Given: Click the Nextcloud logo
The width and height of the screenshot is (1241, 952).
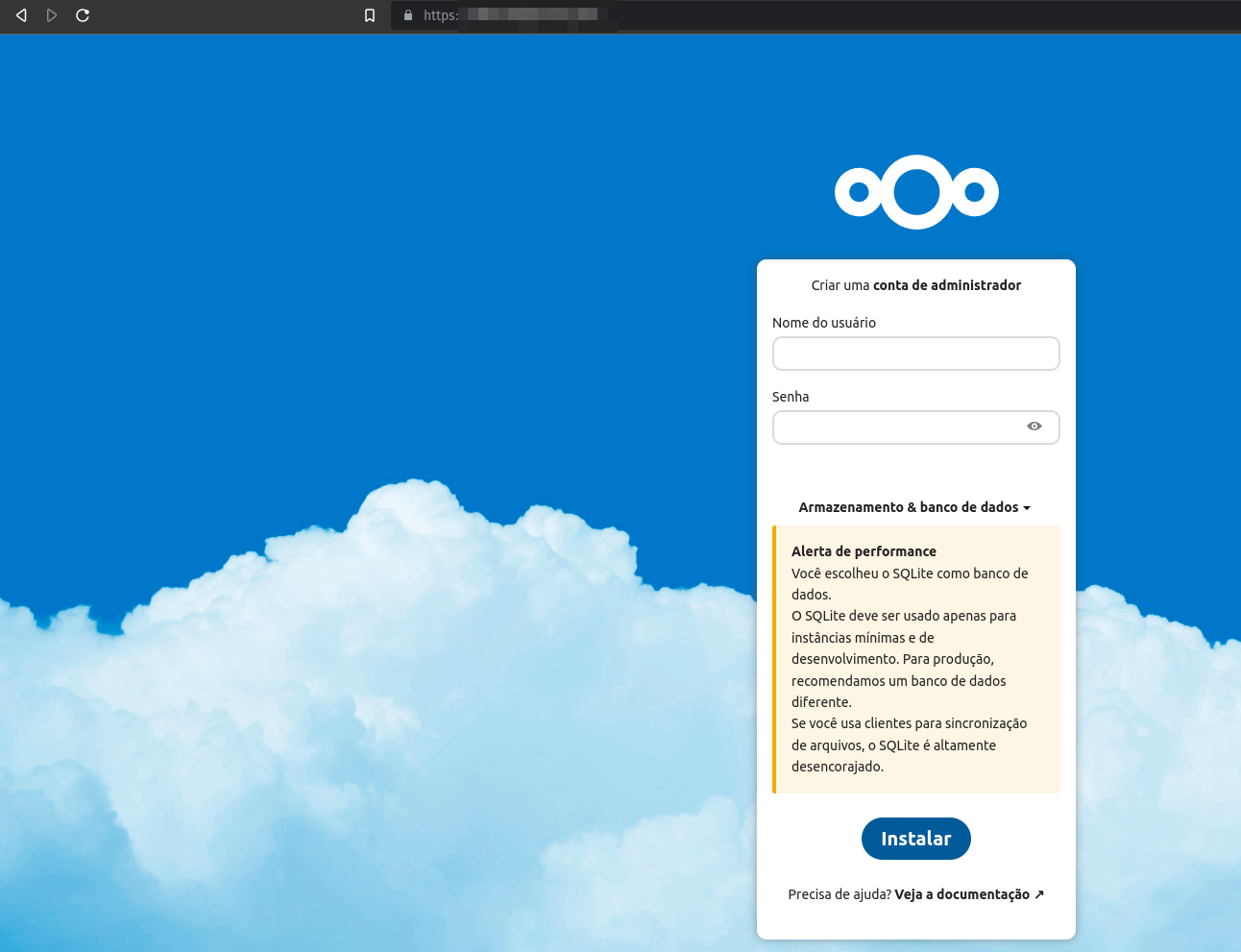Looking at the screenshot, I should pos(916,192).
